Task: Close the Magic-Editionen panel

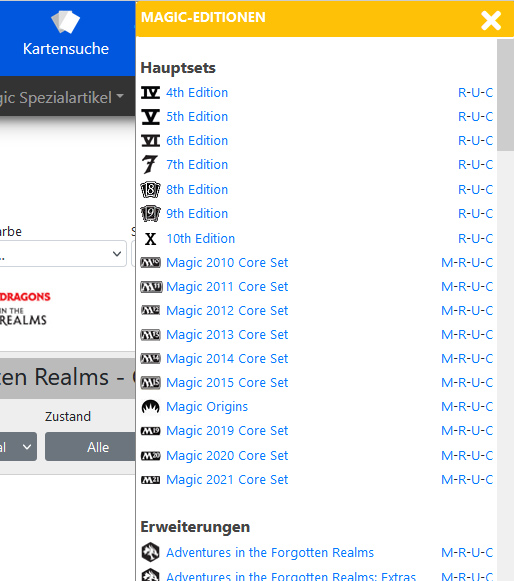Action: click(x=491, y=20)
